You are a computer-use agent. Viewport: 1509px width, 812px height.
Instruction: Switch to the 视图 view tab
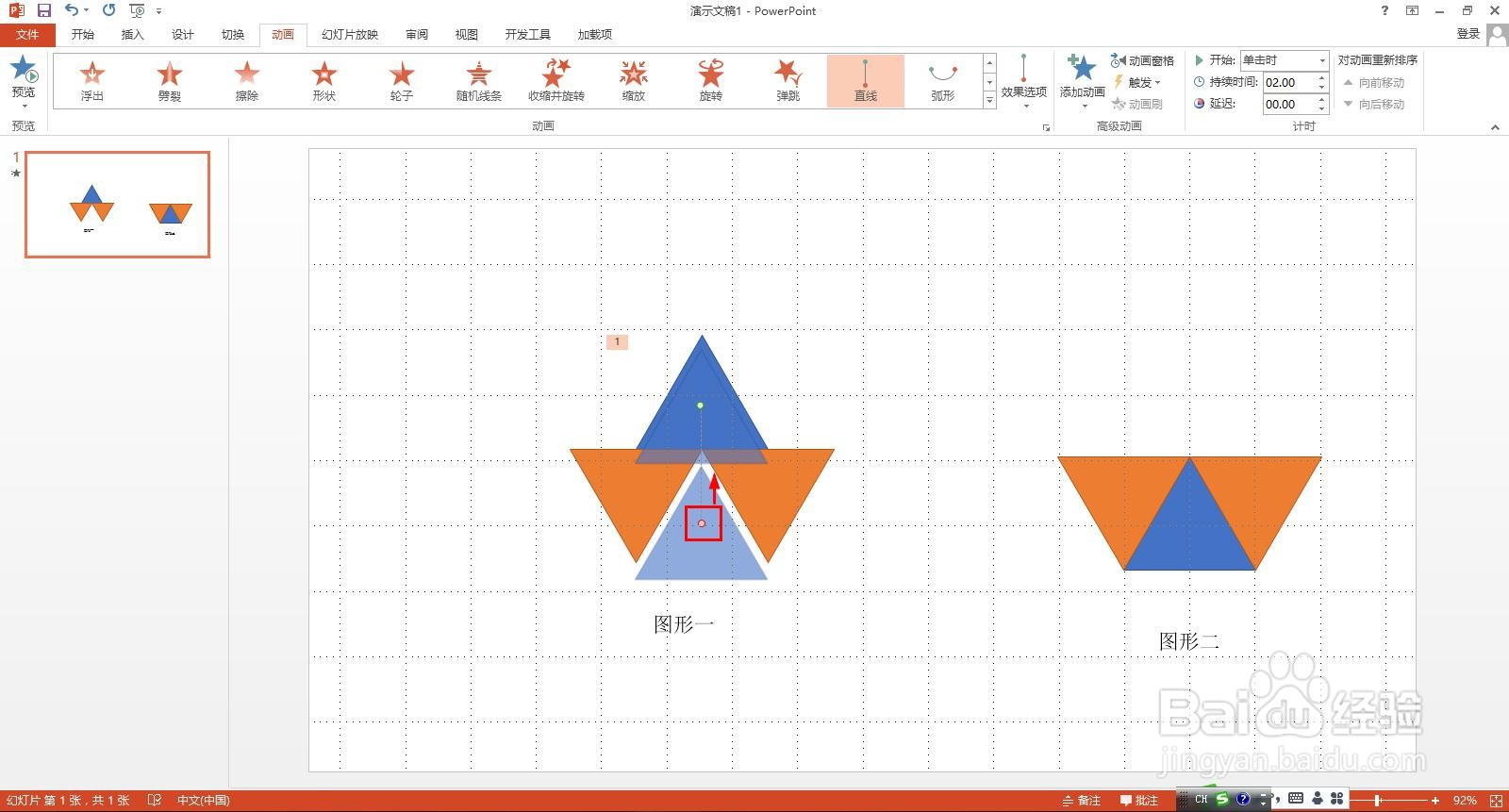[467, 34]
